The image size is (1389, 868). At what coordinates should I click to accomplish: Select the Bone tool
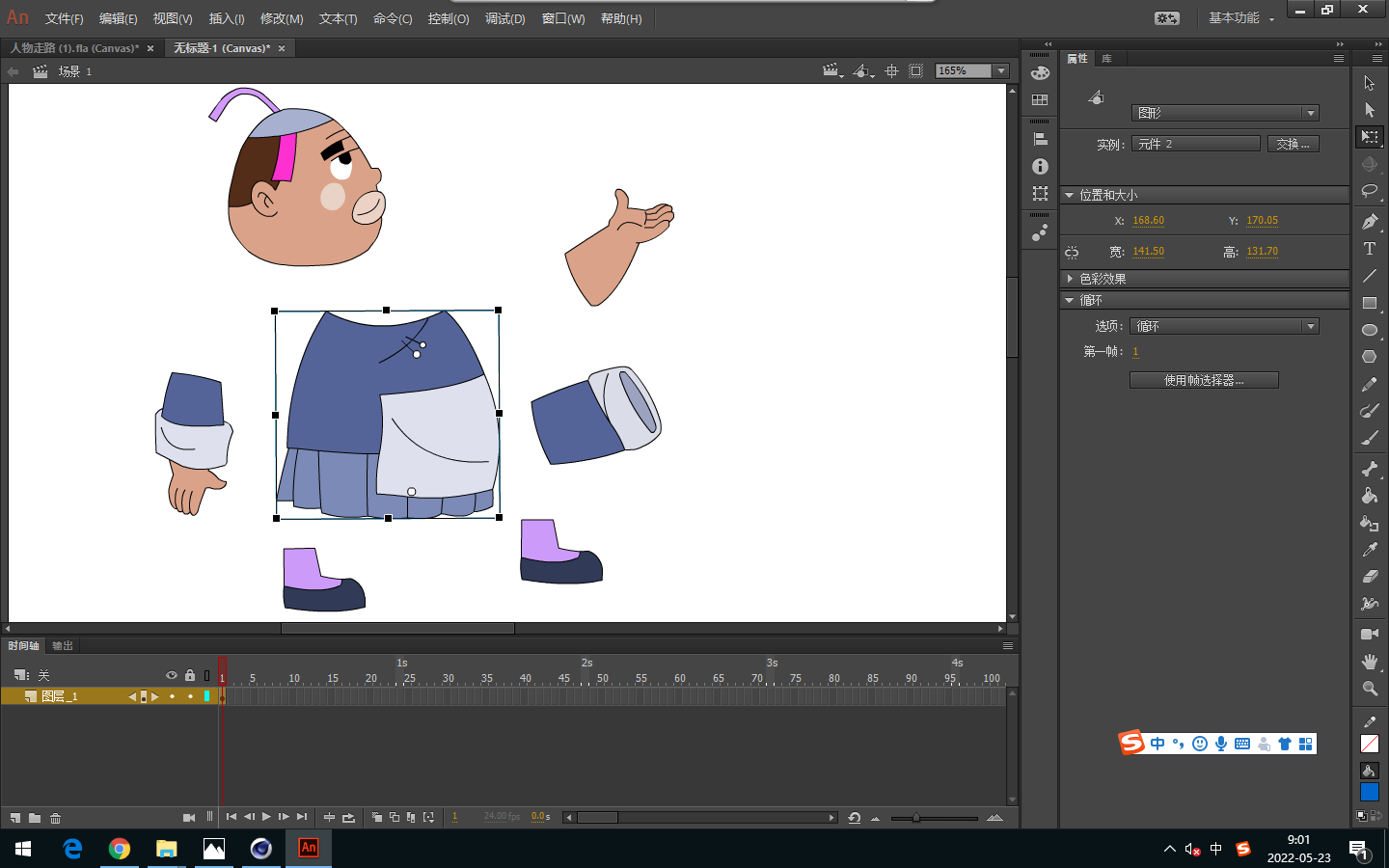click(1369, 469)
